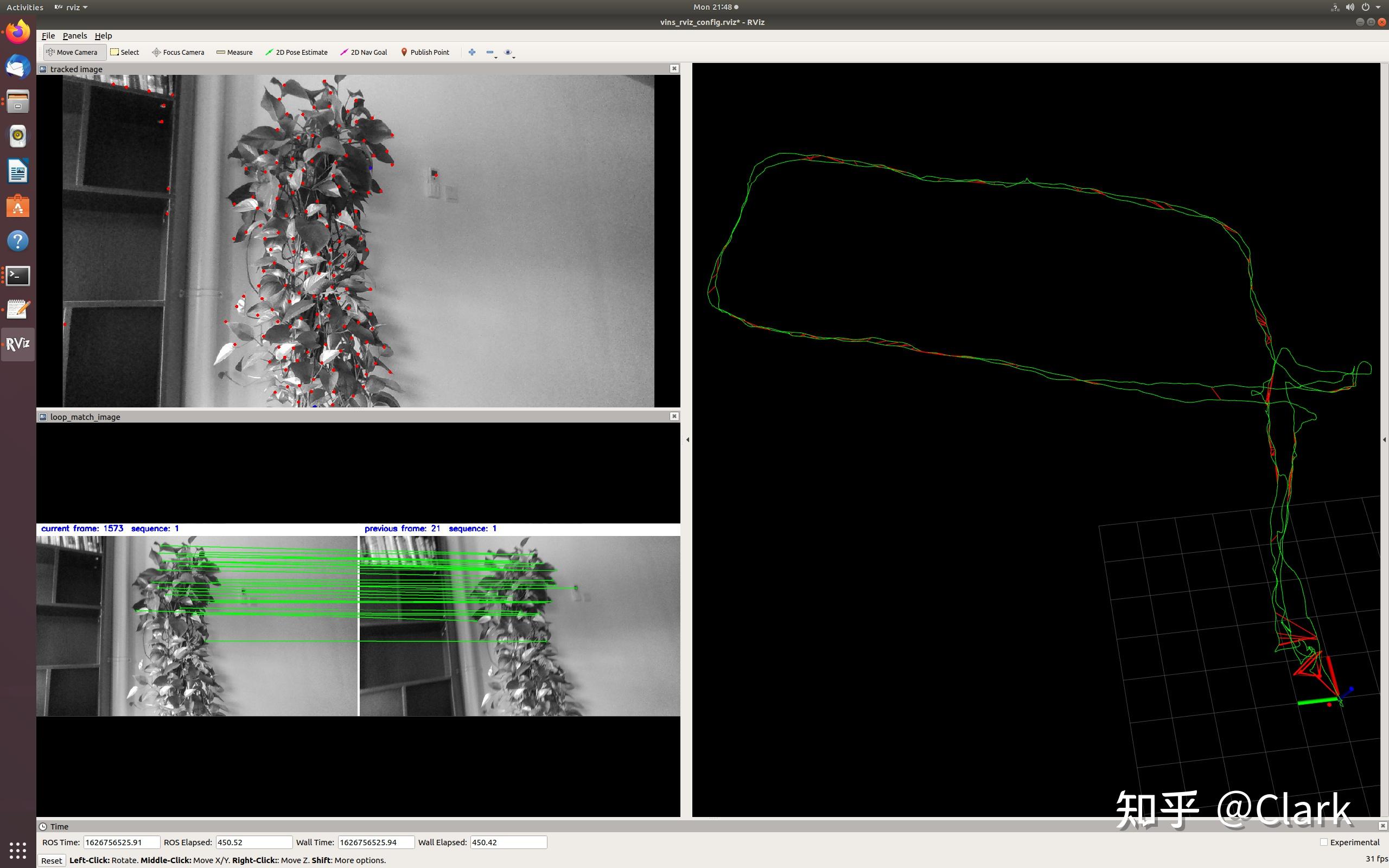Click the ROS Elapsed time field
Image resolution: width=1389 pixels, height=868 pixels.
pos(254,842)
